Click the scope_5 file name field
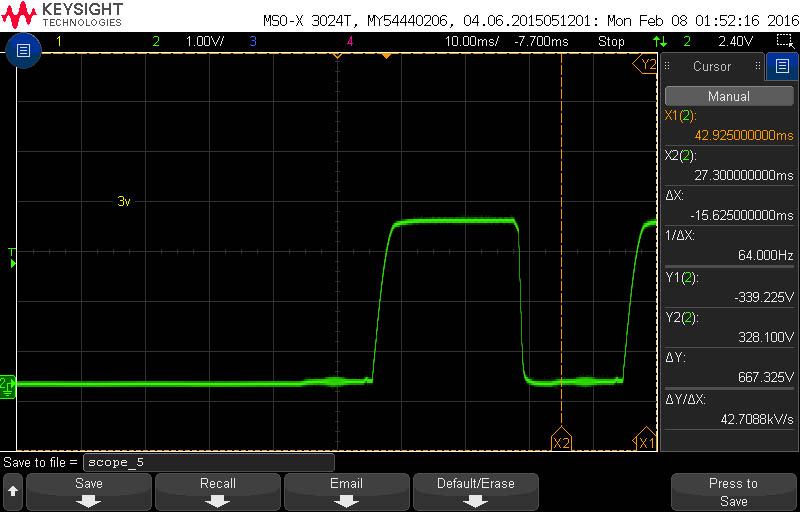Image resolution: width=800 pixels, height=512 pixels. coord(209,463)
